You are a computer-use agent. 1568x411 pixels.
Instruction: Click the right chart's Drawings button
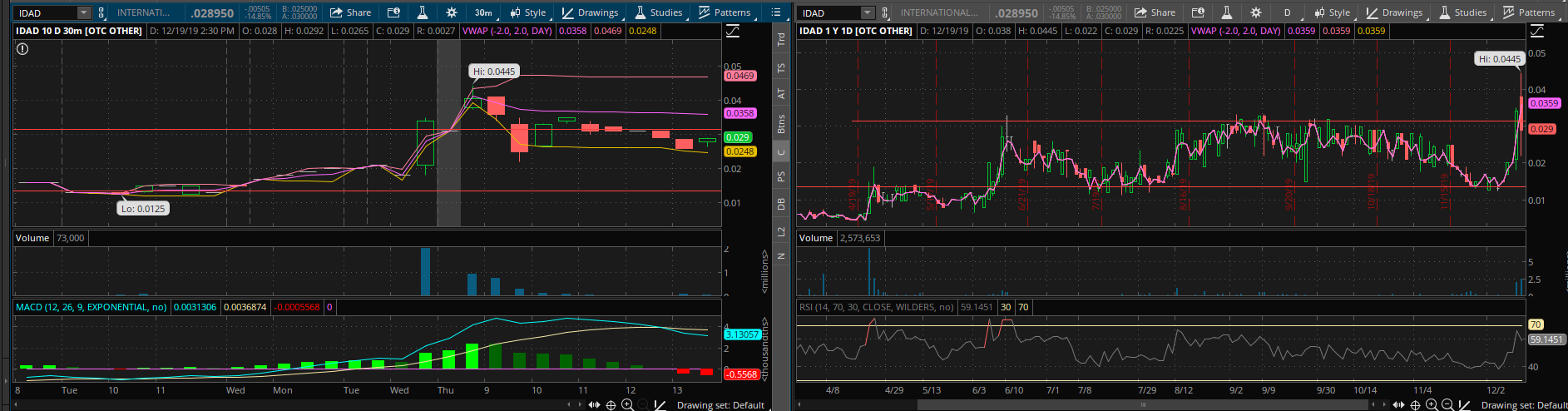pos(1394,12)
